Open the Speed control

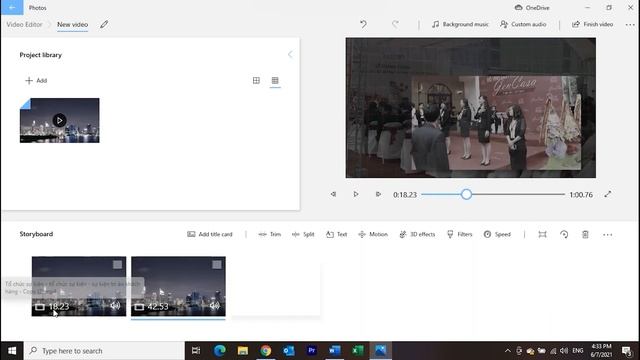[x=497, y=234]
